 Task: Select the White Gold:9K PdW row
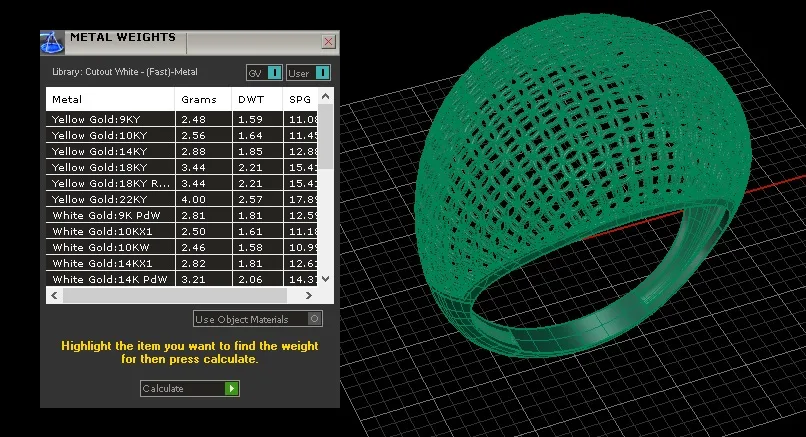pyautogui.click(x=182, y=215)
